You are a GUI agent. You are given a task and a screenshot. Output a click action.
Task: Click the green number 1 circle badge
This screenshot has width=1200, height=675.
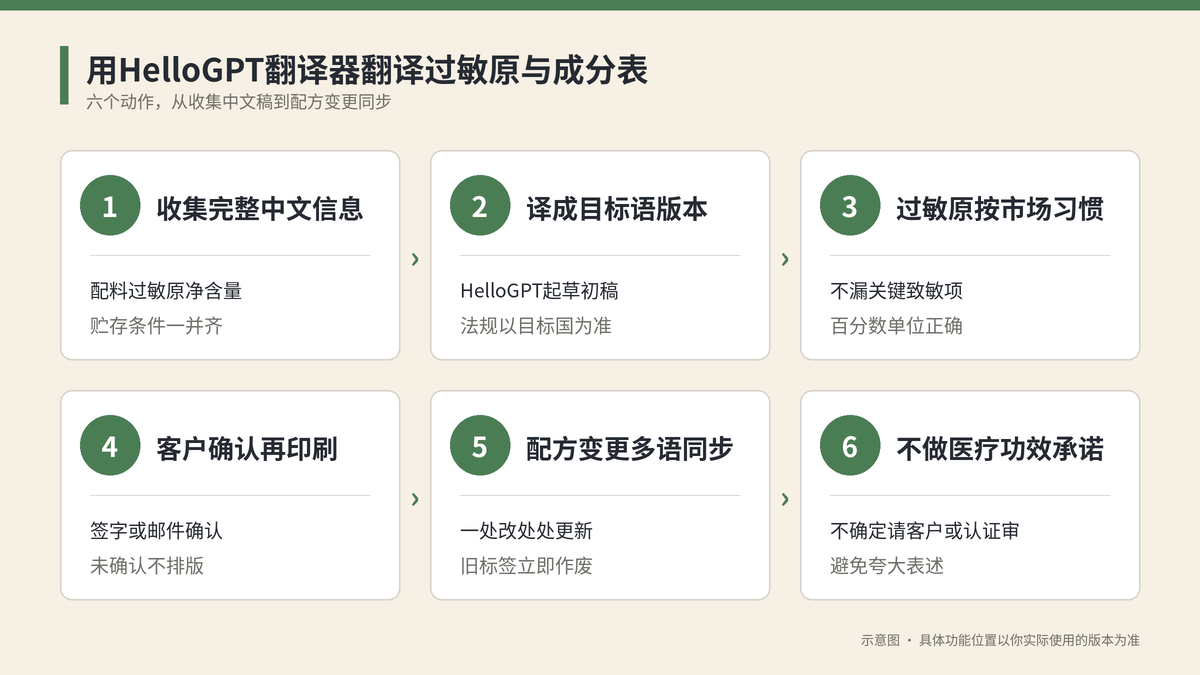point(110,207)
